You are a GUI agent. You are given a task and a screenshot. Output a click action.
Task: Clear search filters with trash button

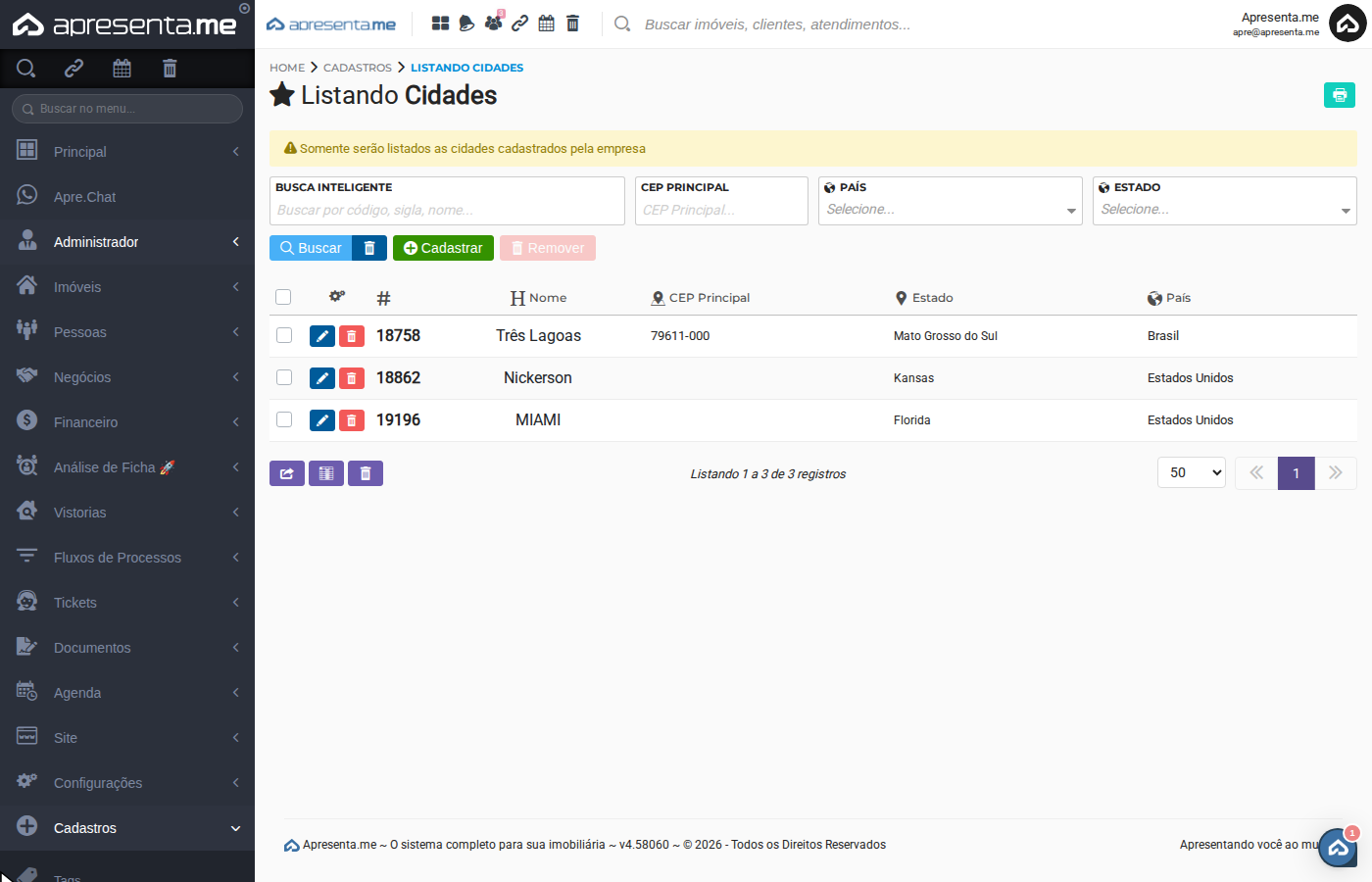369,248
